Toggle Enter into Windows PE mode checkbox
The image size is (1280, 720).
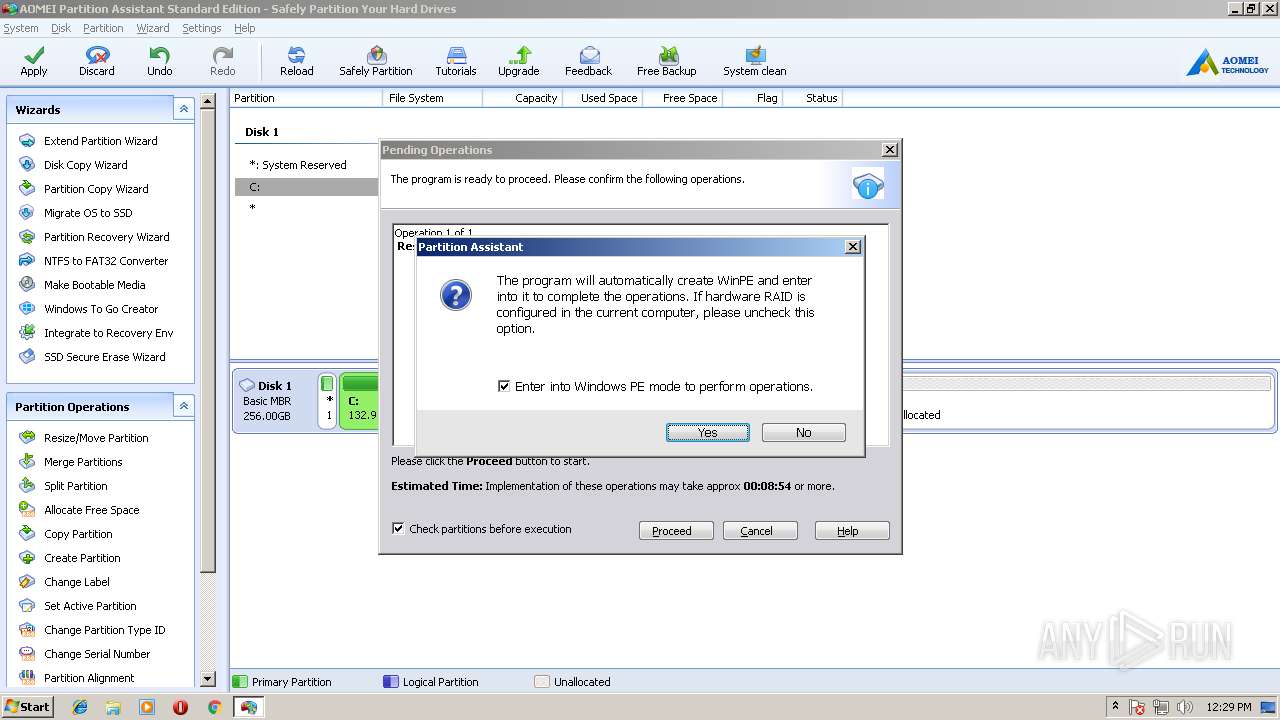(x=504, y=386)
